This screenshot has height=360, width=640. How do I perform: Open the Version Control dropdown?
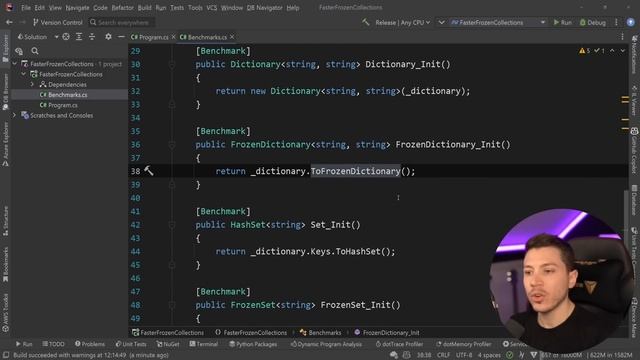tap(58, 22)
